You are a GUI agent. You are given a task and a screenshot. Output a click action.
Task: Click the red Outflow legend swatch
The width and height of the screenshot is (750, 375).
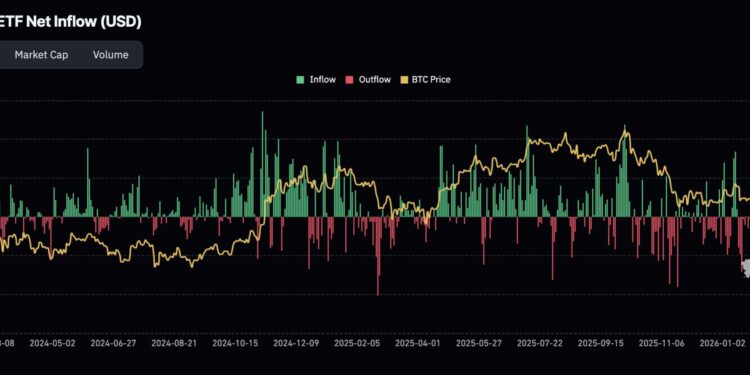tap(350, 80)
